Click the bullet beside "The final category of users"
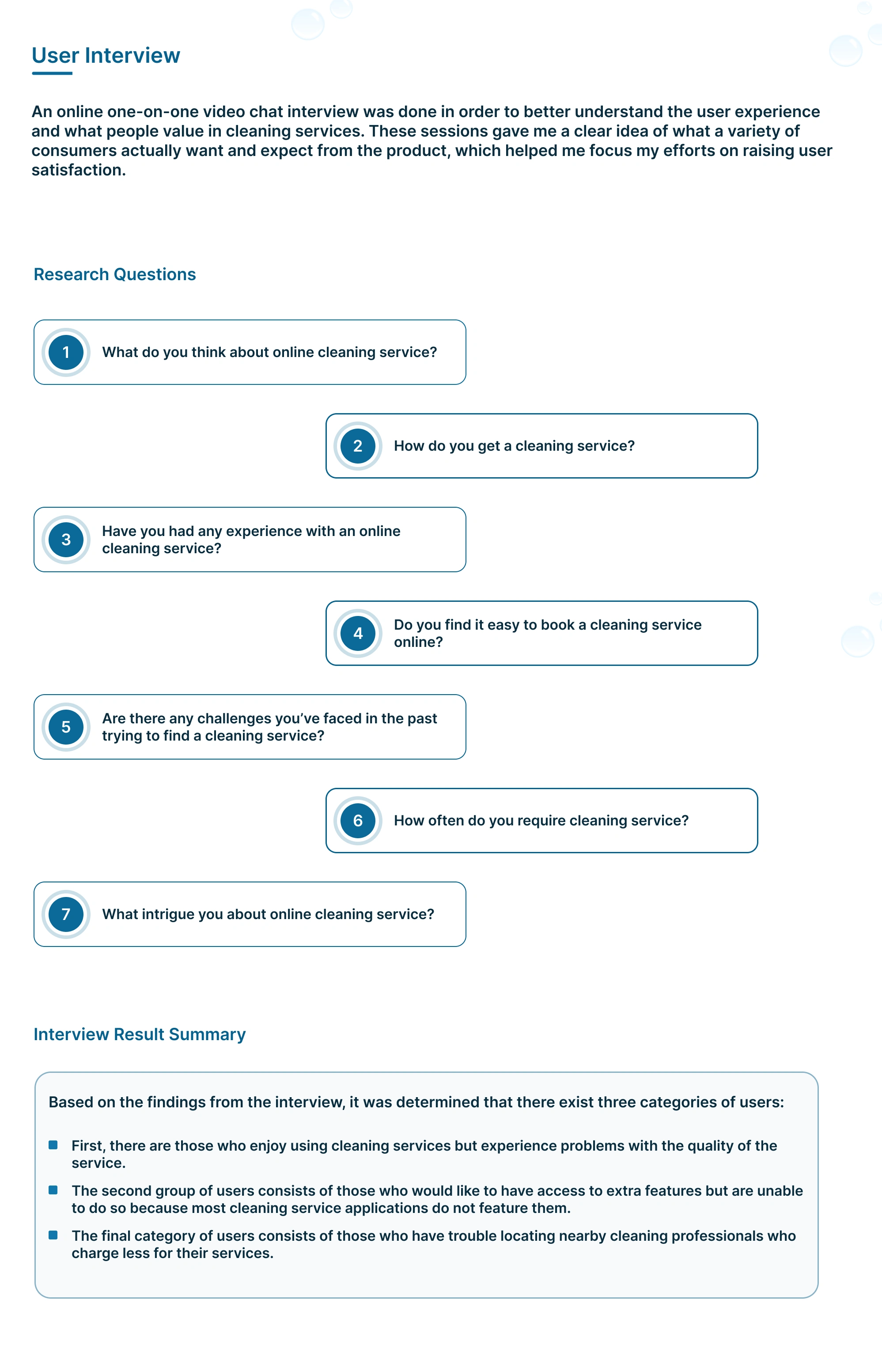 click(53, 1235)
